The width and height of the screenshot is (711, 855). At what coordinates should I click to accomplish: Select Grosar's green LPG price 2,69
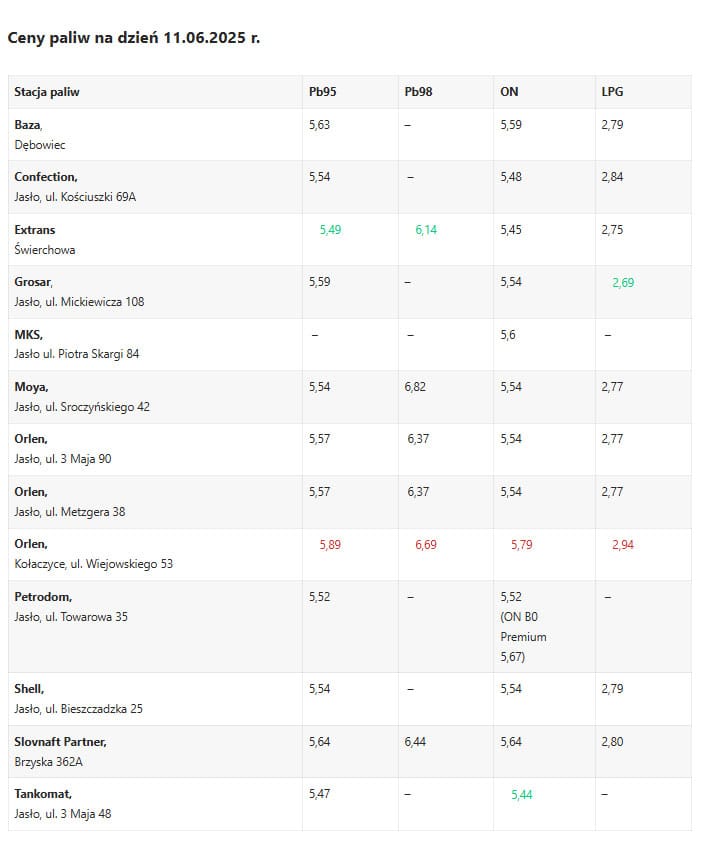tap(623, 283)
